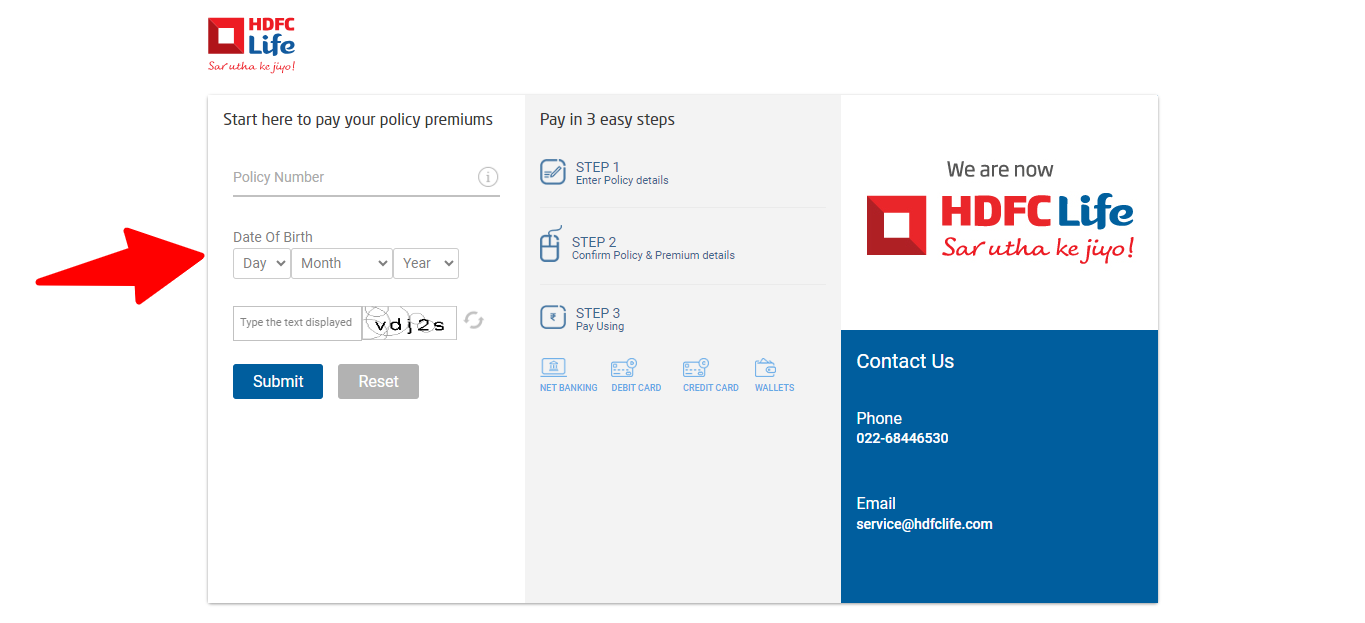Image resolution: width=1365 pixels, height=623 pixels.
Task: Open the Day dropdown
Action: [x=262, y=263]
